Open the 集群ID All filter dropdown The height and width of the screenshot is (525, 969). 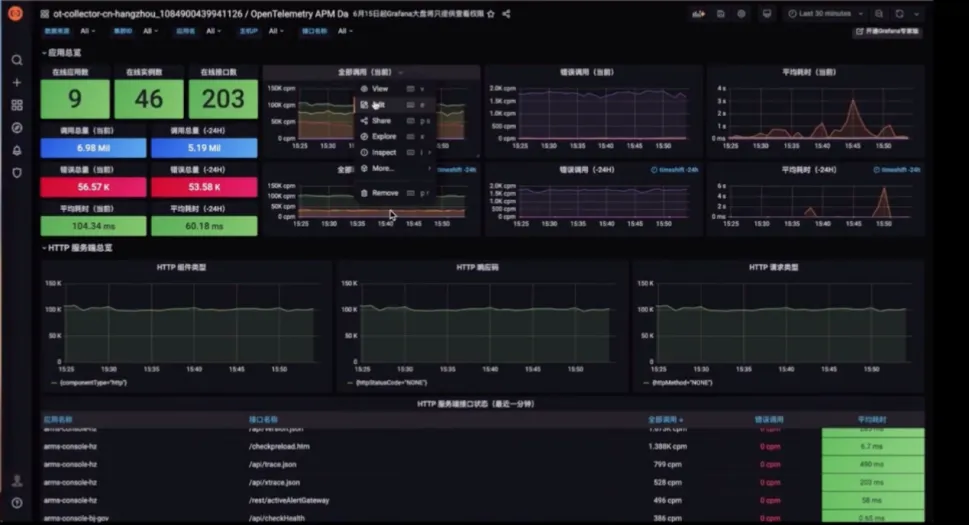click(150, 31)
